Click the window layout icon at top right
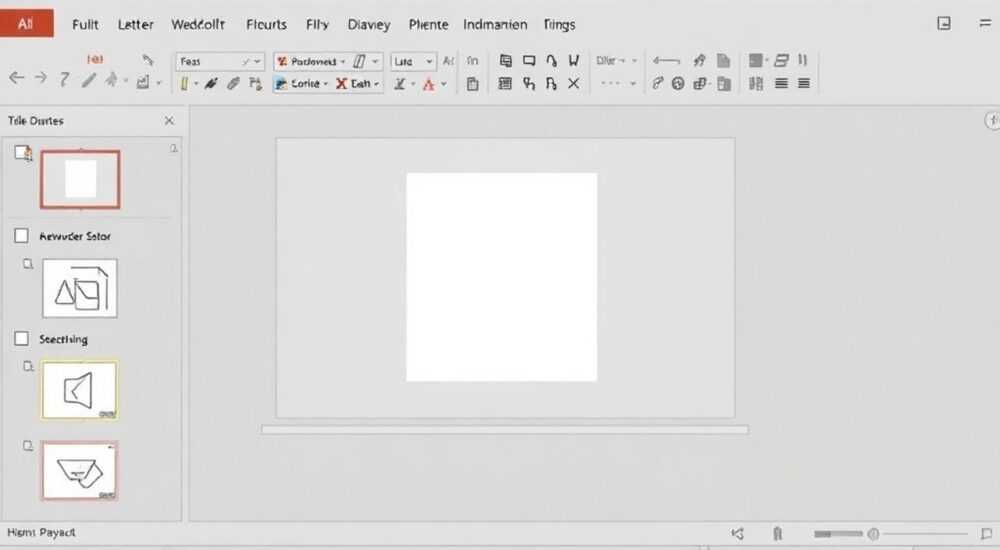The image size is (1000, 550). (x=944, y=24)
